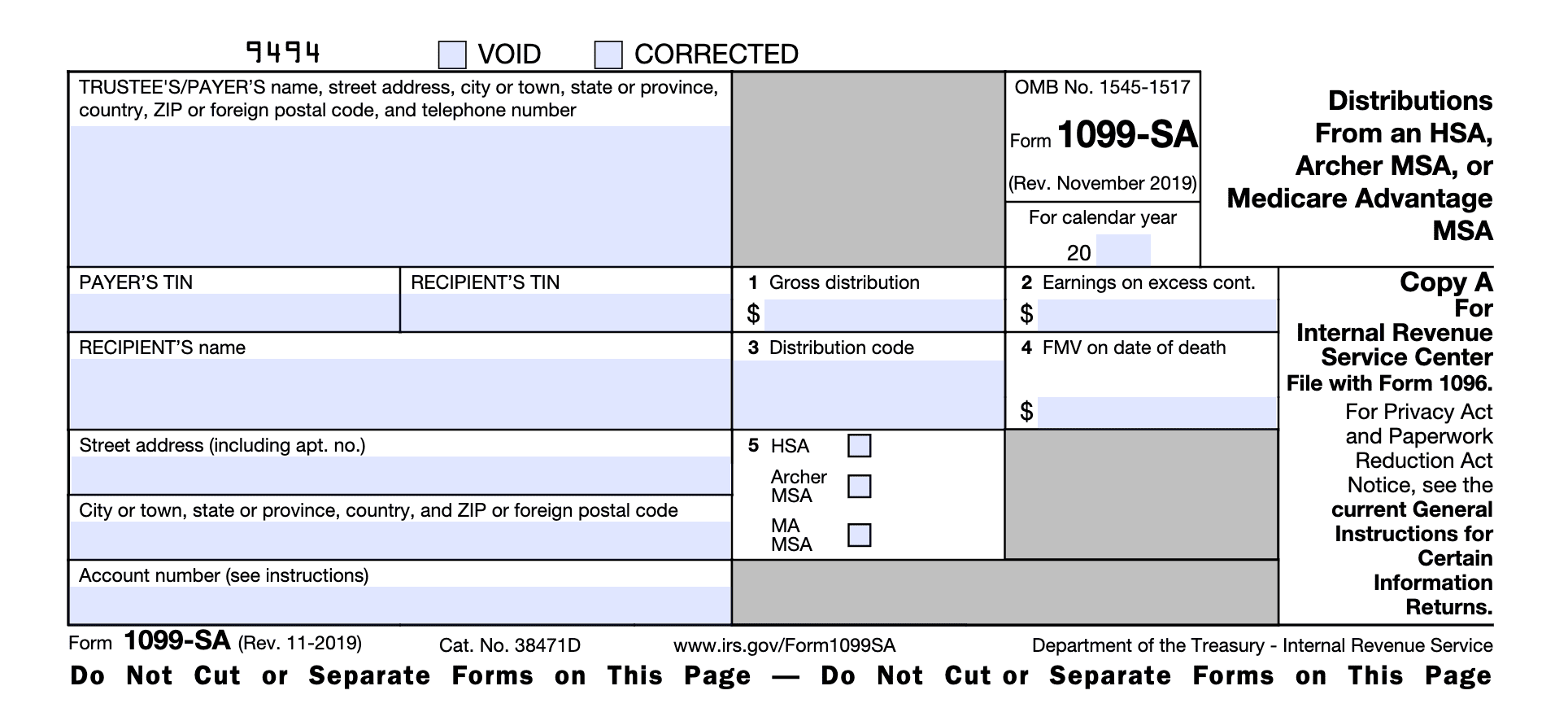Click the calendar year field after 20
This screenshot has height=721, width=1568.
(x=1123, y=251)
